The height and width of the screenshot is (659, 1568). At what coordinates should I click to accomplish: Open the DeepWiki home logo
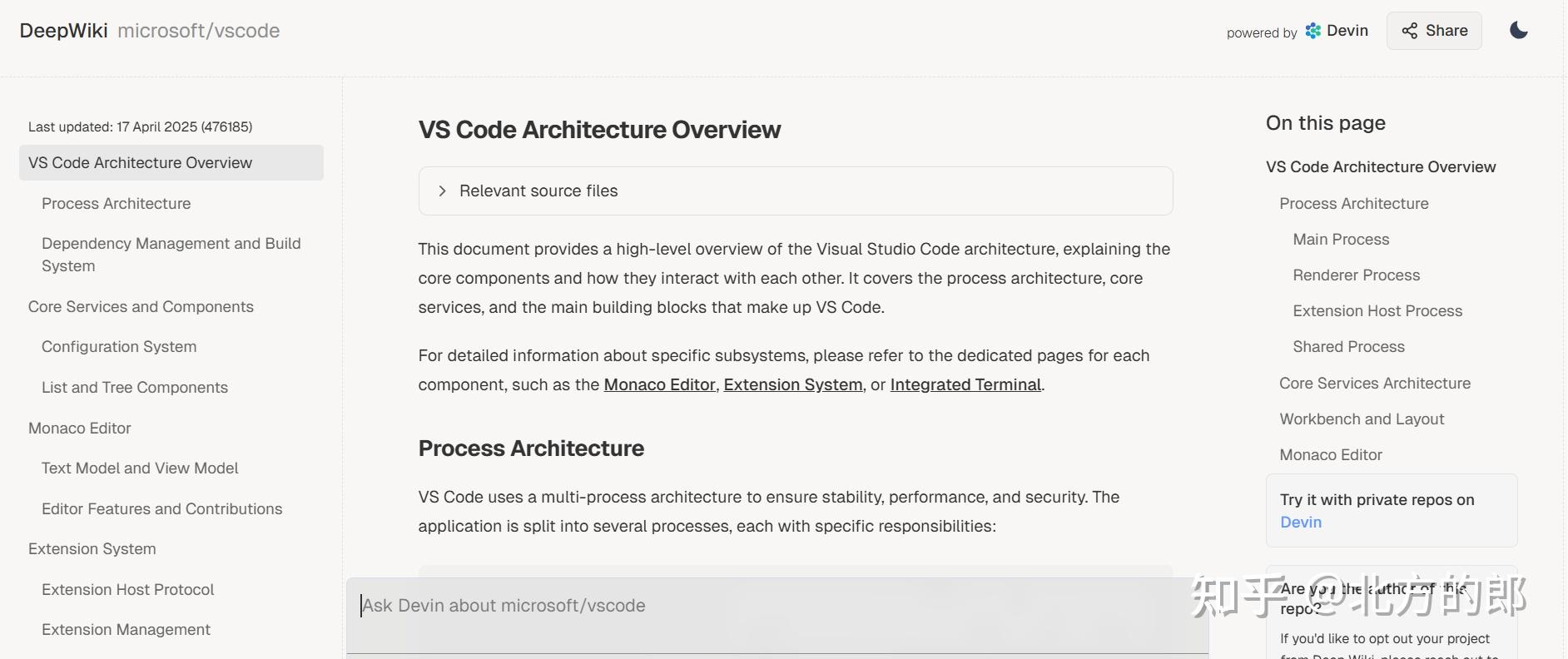point(63,31)
